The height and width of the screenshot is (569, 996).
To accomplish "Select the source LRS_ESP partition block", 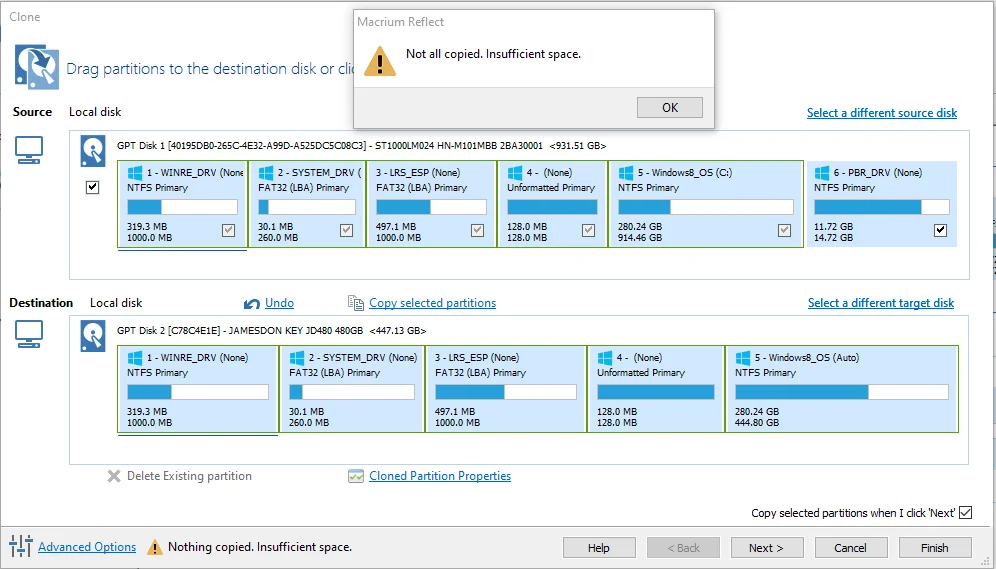I will coord(431,204).
